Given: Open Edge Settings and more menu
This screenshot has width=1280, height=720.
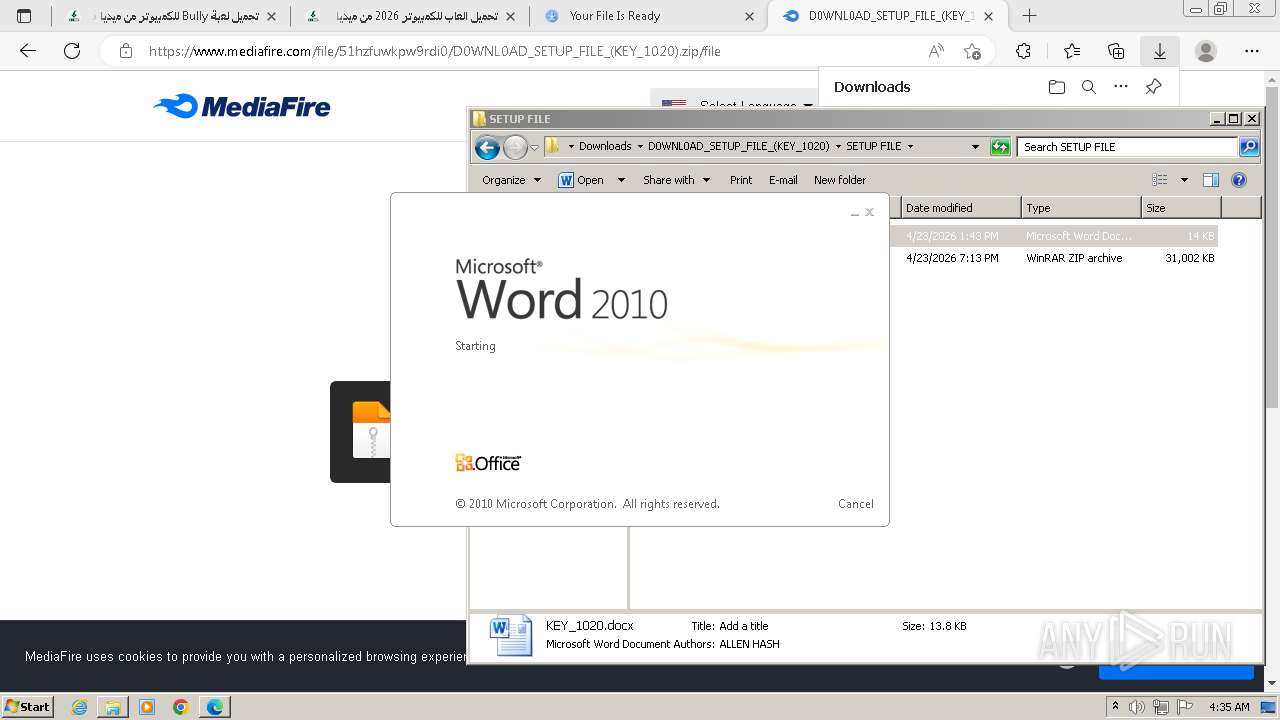Looking at the screenshot, I should (1252, 51).
